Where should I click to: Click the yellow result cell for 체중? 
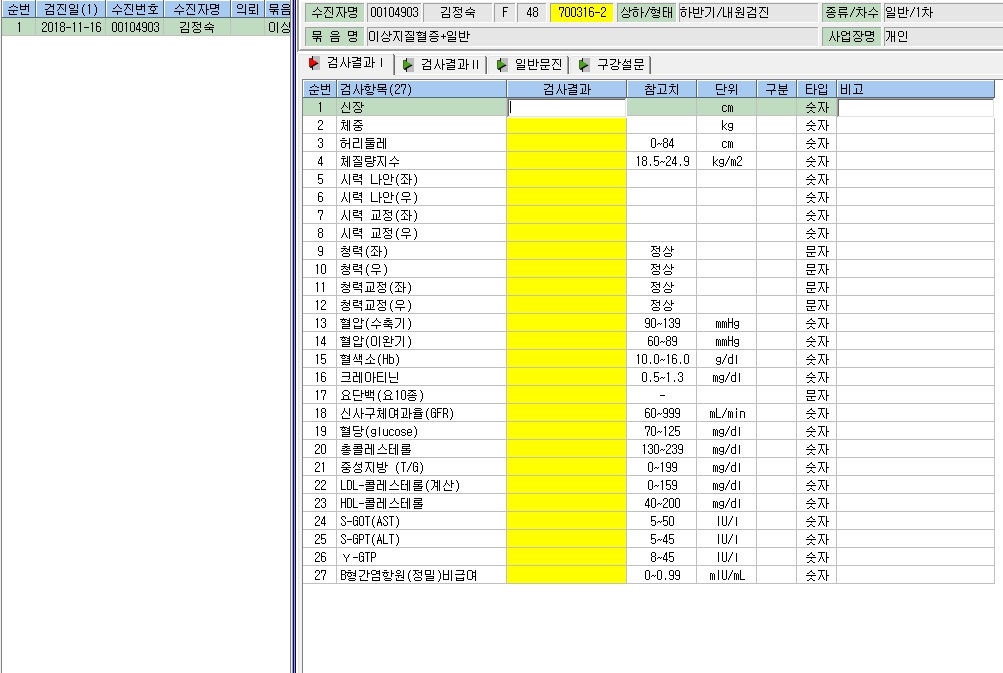tap(567, 125)
